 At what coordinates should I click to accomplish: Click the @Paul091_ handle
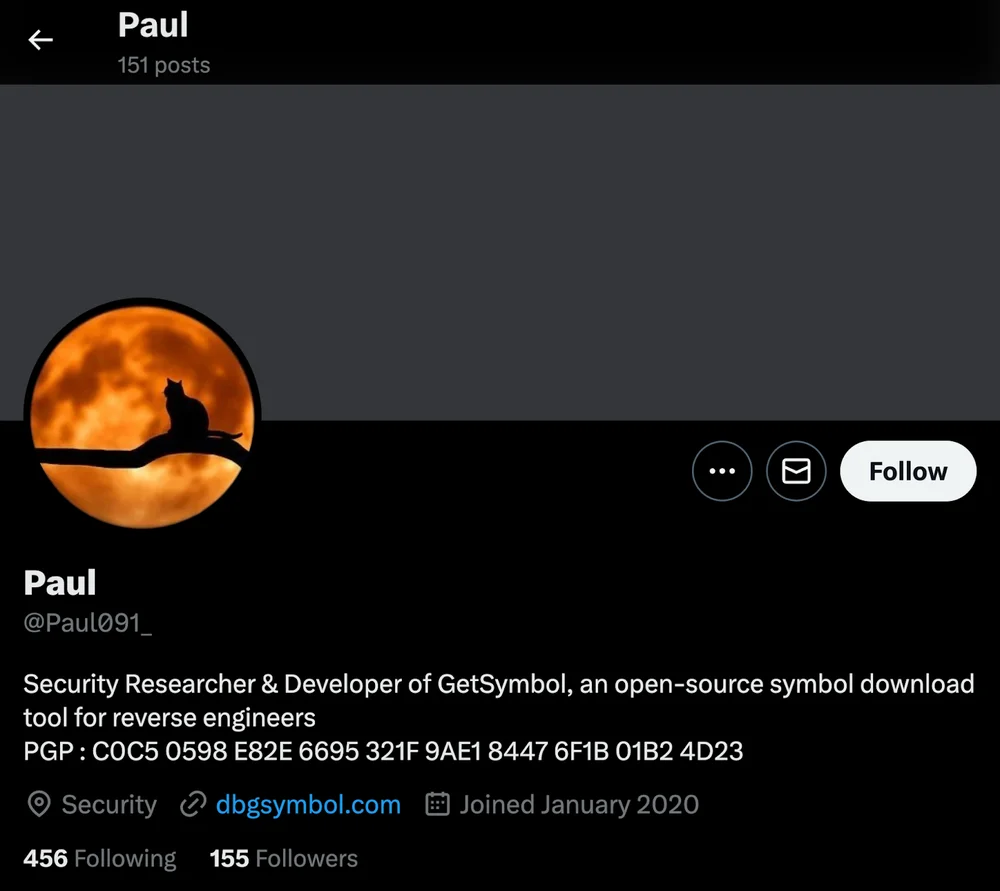(88, 622)
